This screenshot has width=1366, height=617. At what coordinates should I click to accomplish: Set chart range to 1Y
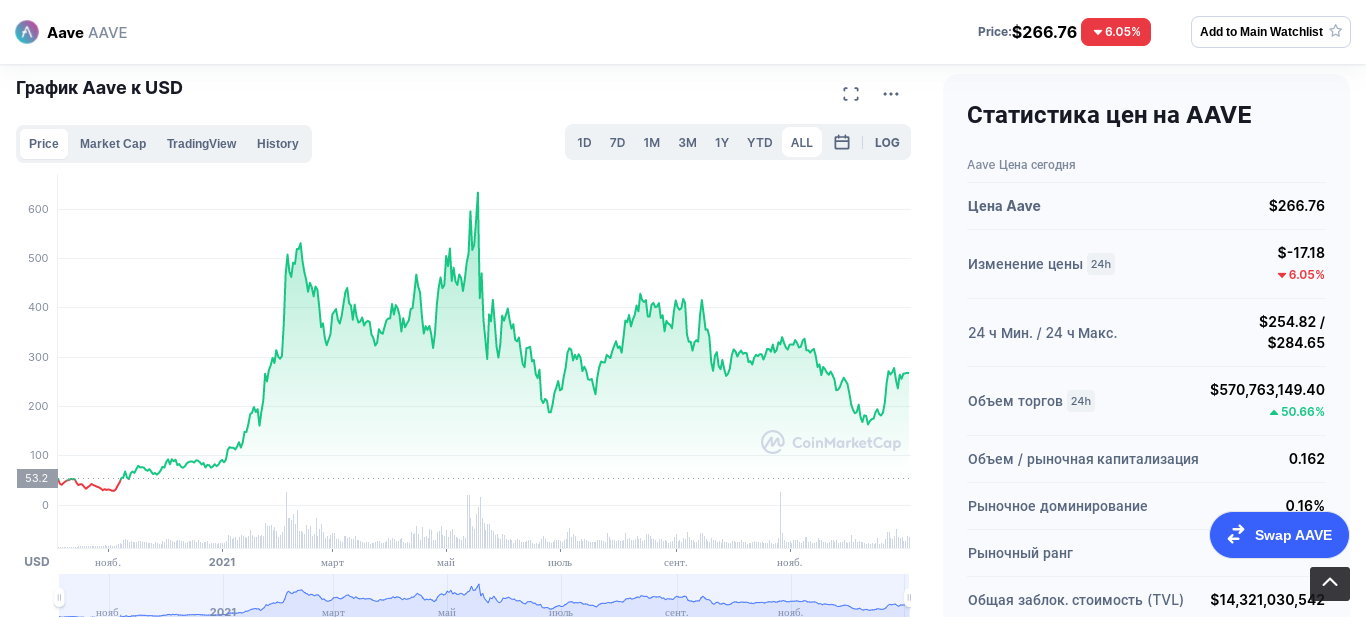click(x=722, y=142)
